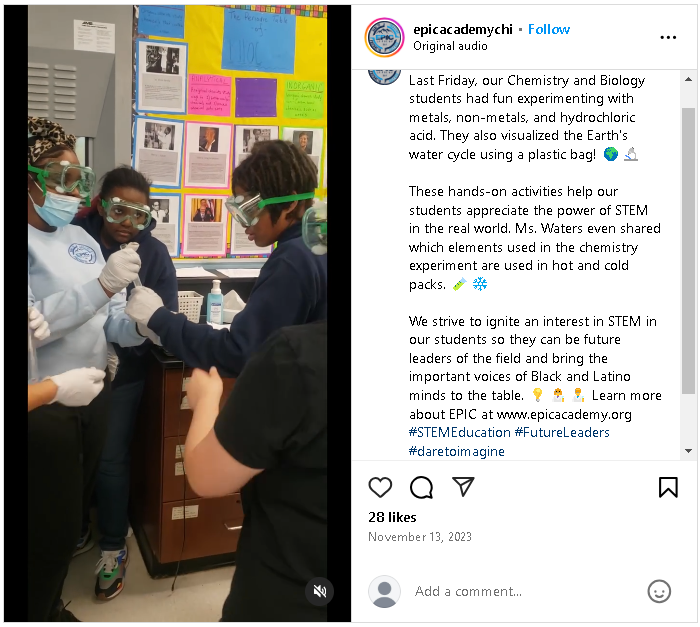
Task: View the 28 likes list
Action: pos(392,517)
